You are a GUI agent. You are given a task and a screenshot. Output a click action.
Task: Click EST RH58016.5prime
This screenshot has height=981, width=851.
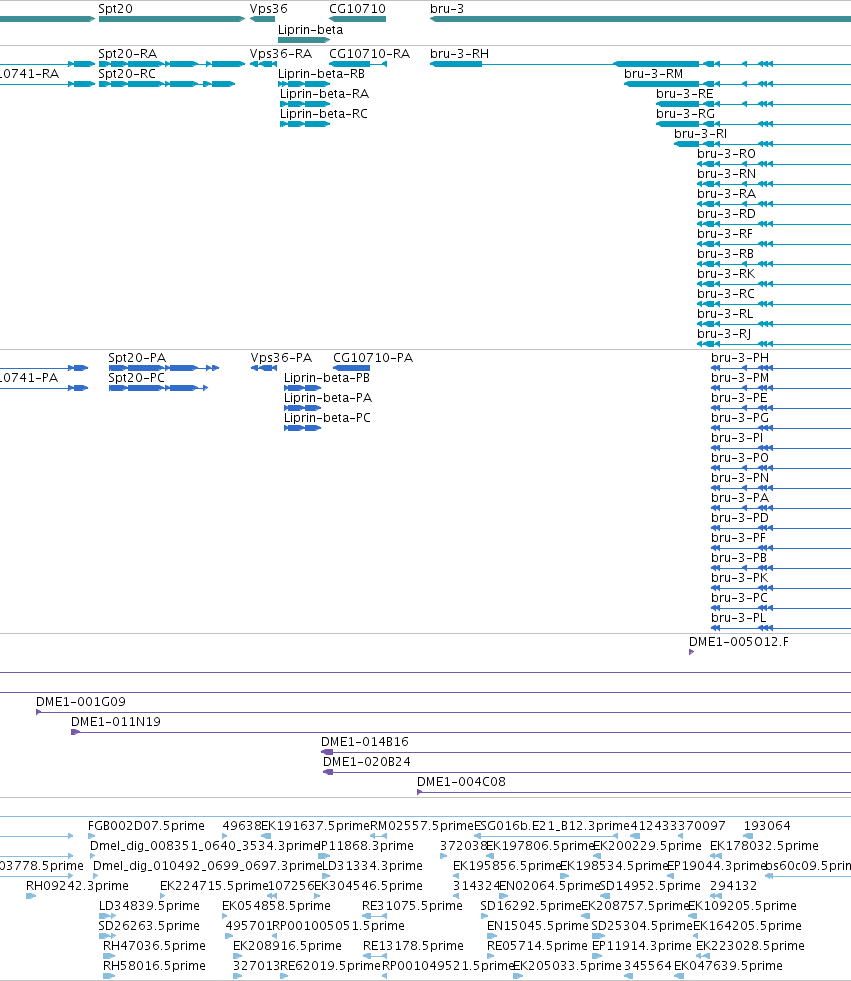coord(154,966)
